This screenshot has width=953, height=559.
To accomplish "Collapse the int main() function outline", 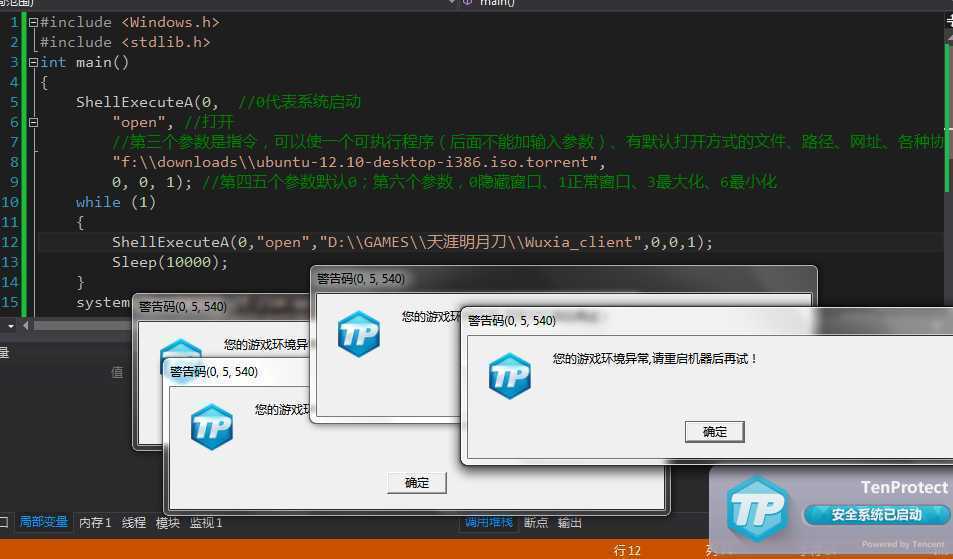I will tap(33, 63).
